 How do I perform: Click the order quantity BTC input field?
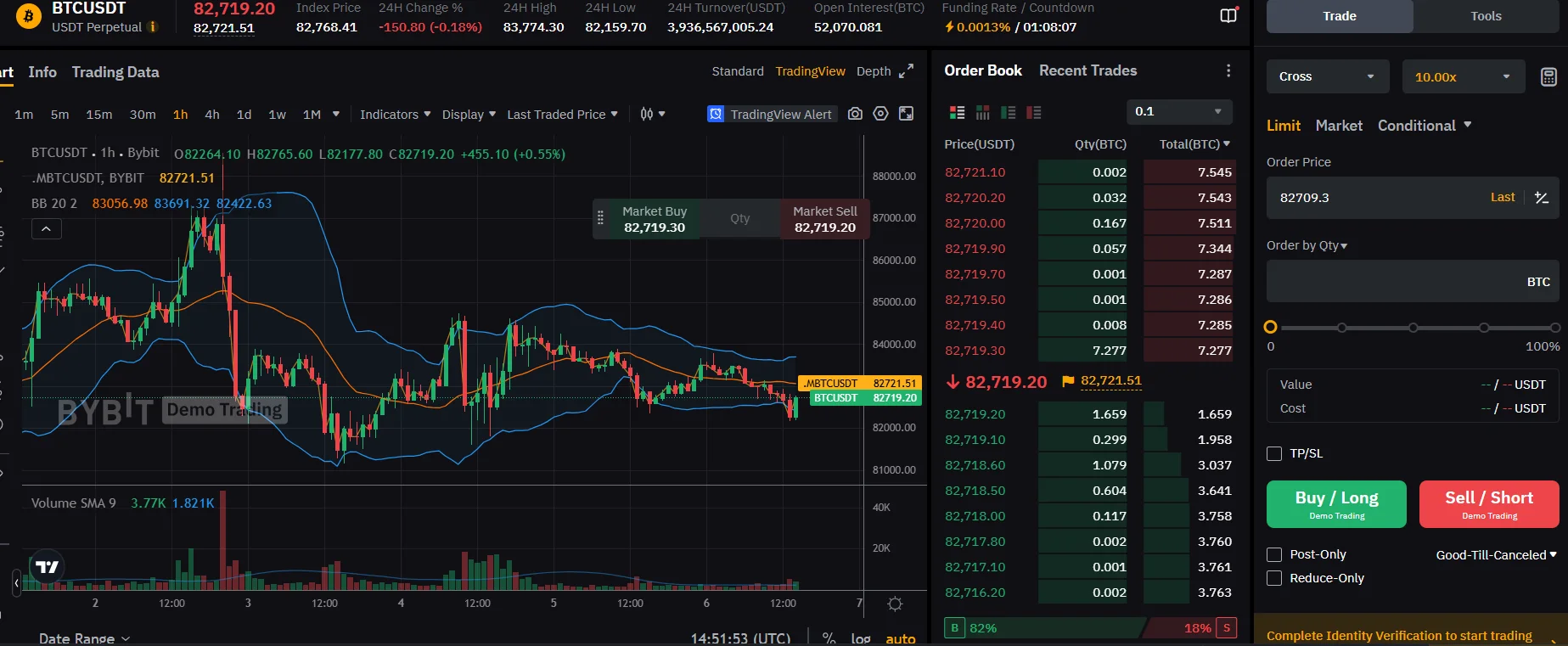(1413, 282)
